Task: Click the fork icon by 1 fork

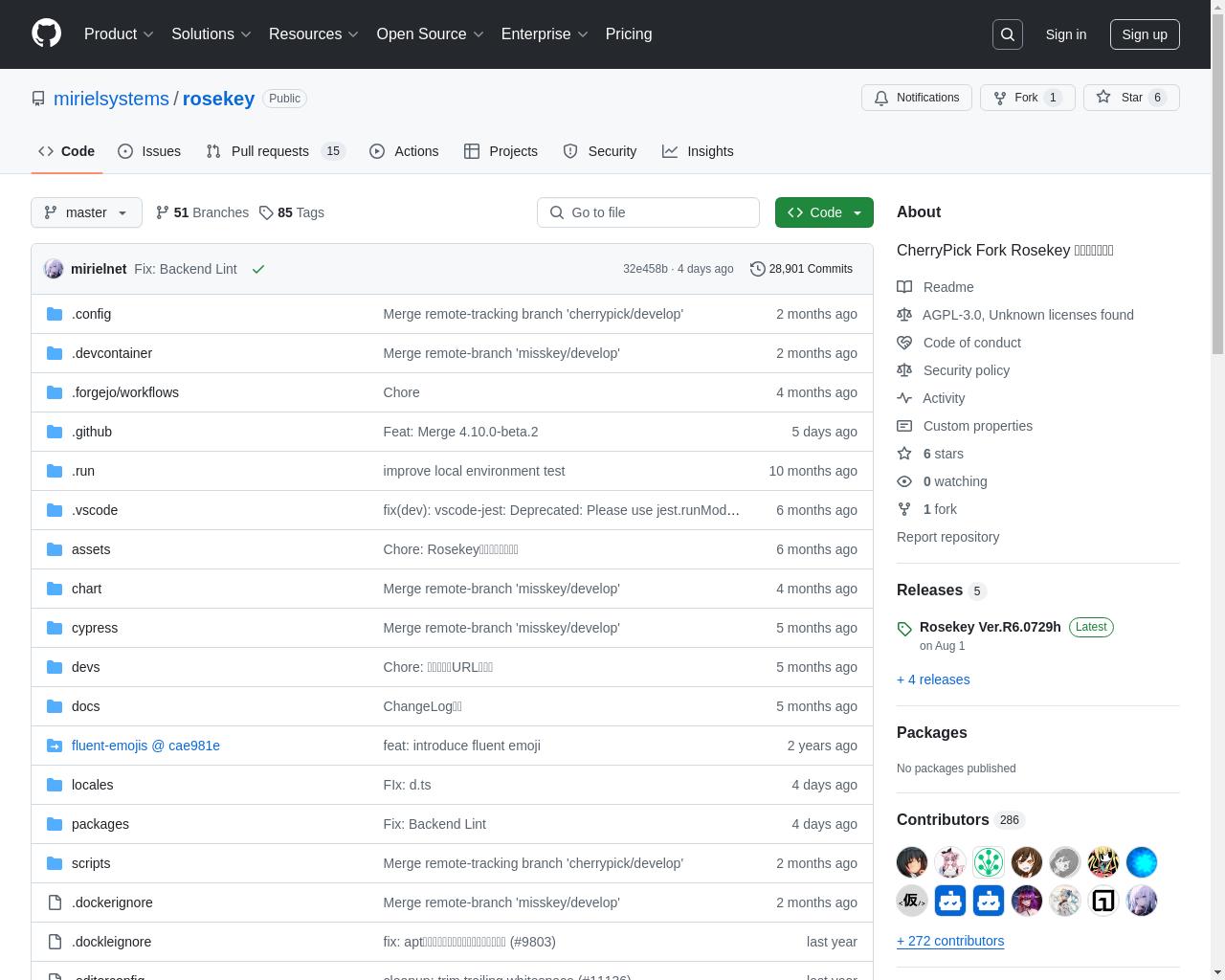Action: [904, 509]
